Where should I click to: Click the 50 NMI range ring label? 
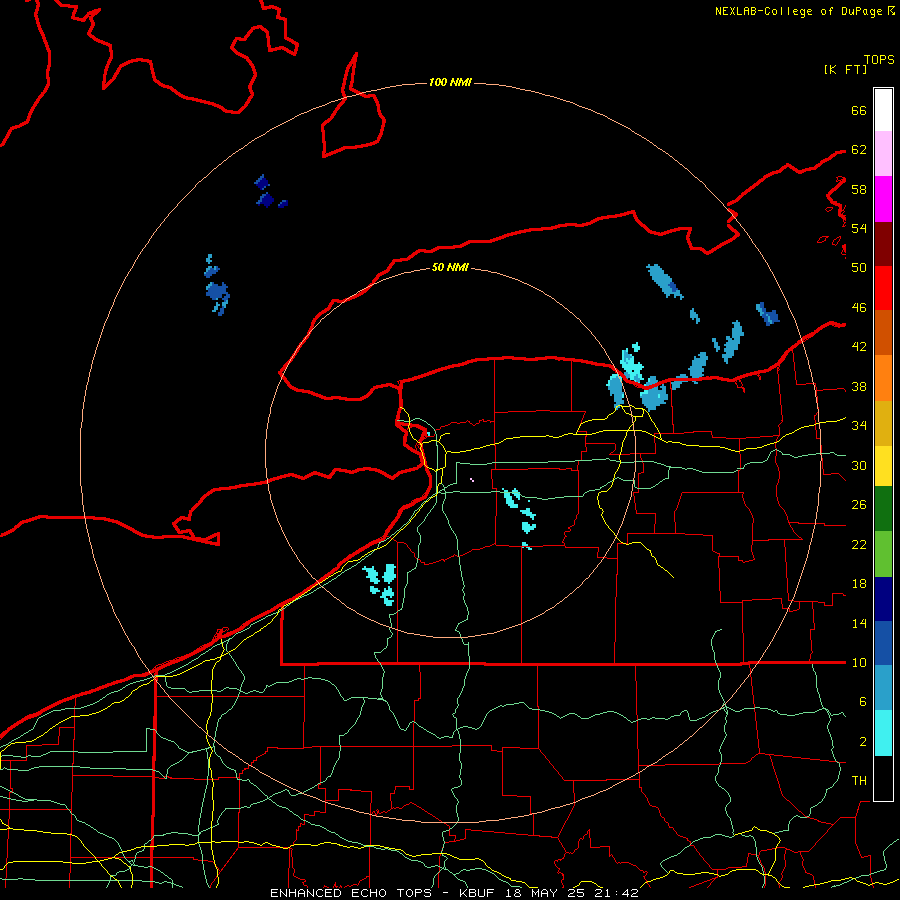(450, 267)
